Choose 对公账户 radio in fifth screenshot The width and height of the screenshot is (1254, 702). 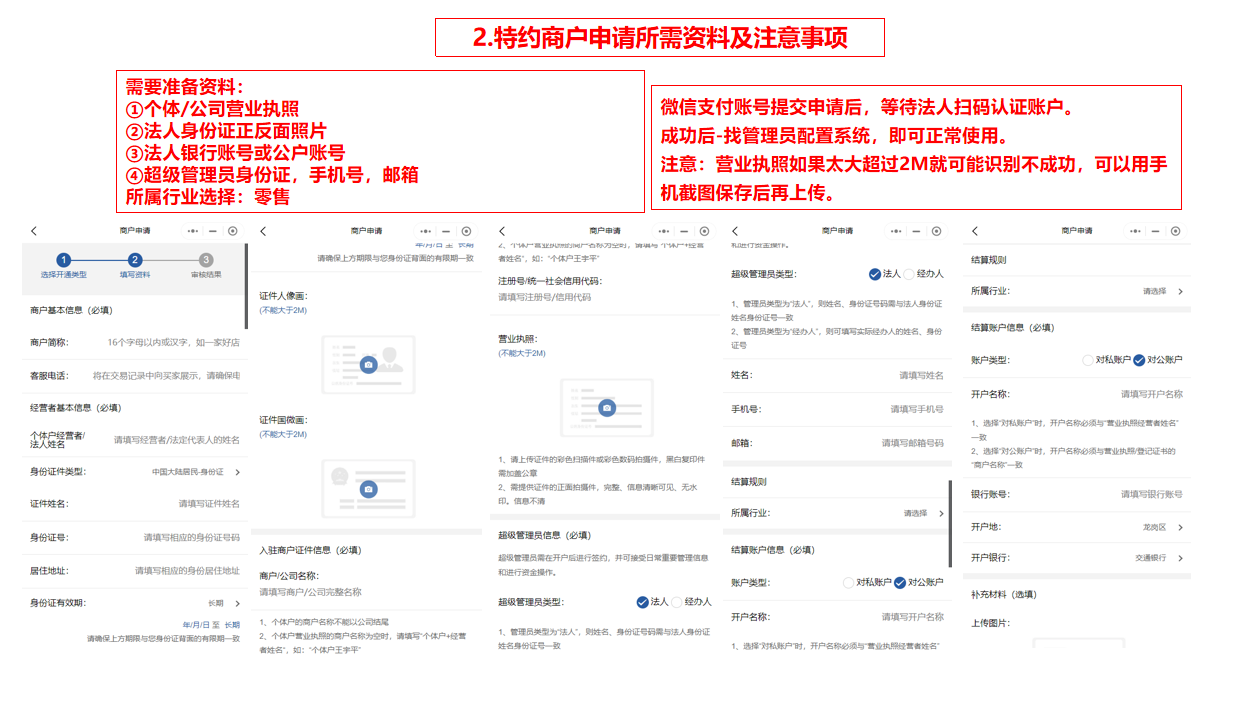pos(1139,360)
